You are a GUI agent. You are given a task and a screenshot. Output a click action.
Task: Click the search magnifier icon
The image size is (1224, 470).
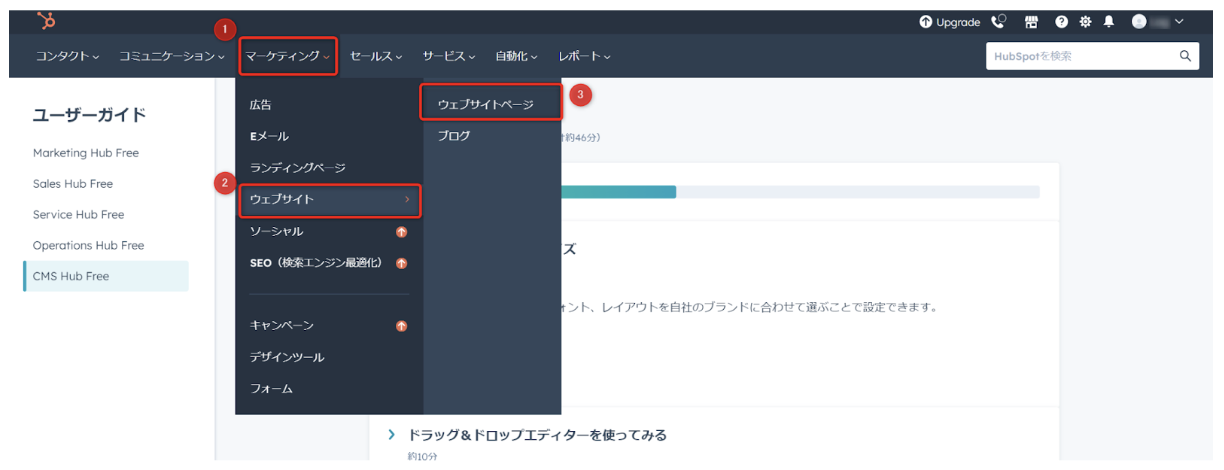[x=1184, y=56]
